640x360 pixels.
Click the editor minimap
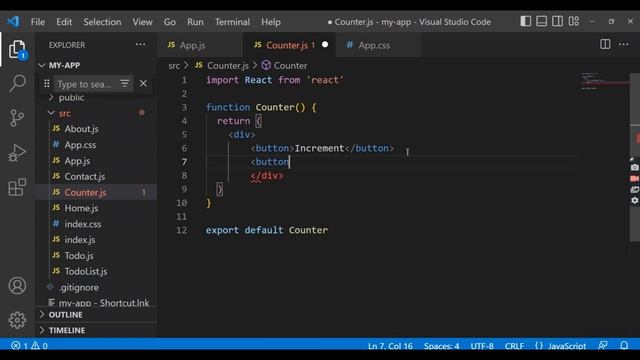click(x=605, y=82)
